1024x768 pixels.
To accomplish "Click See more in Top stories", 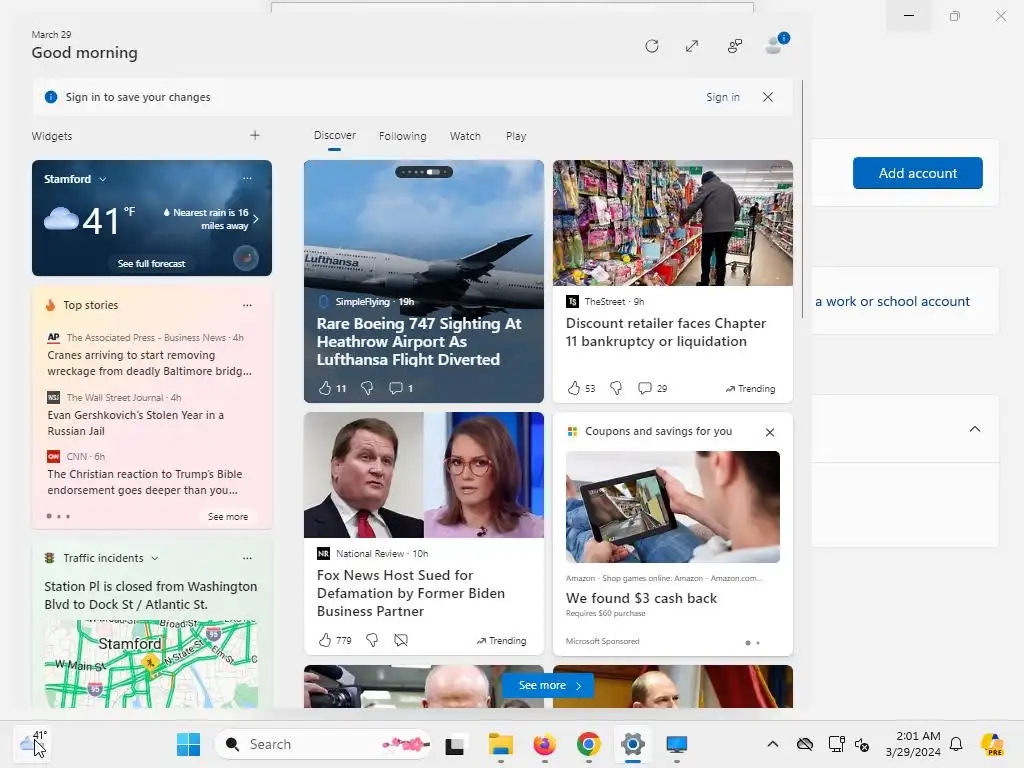I will coord(228,517).
